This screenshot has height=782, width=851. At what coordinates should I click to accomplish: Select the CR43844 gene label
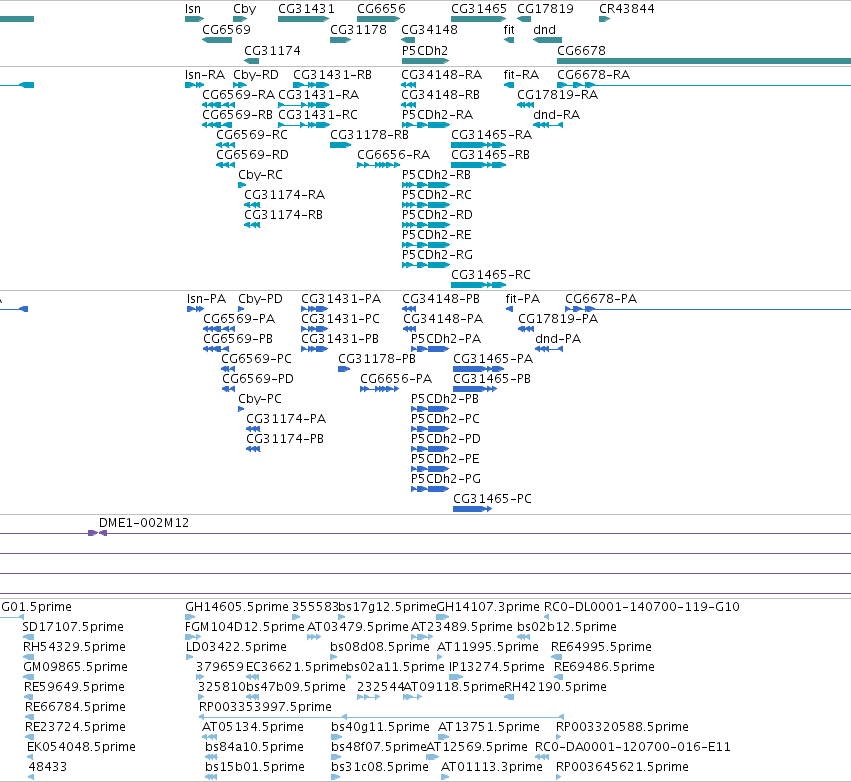pyautogui.click(x=627, y=9)
